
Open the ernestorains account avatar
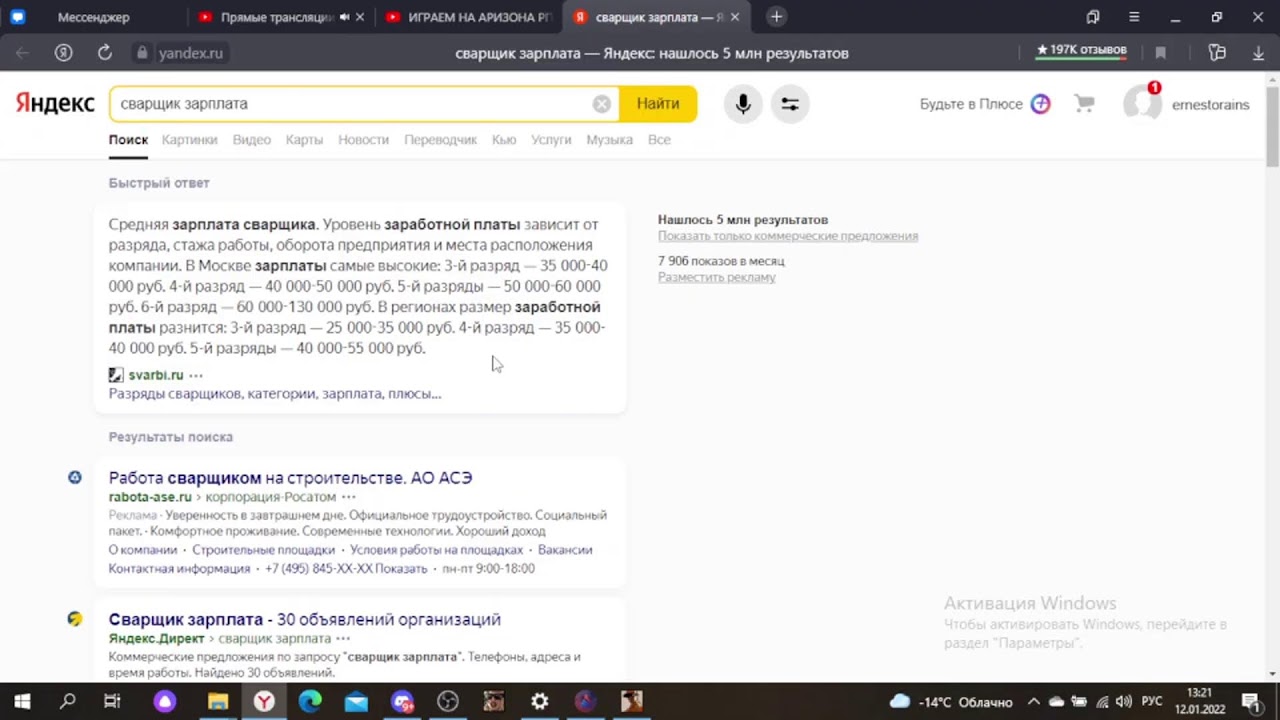pos(1142,104)
